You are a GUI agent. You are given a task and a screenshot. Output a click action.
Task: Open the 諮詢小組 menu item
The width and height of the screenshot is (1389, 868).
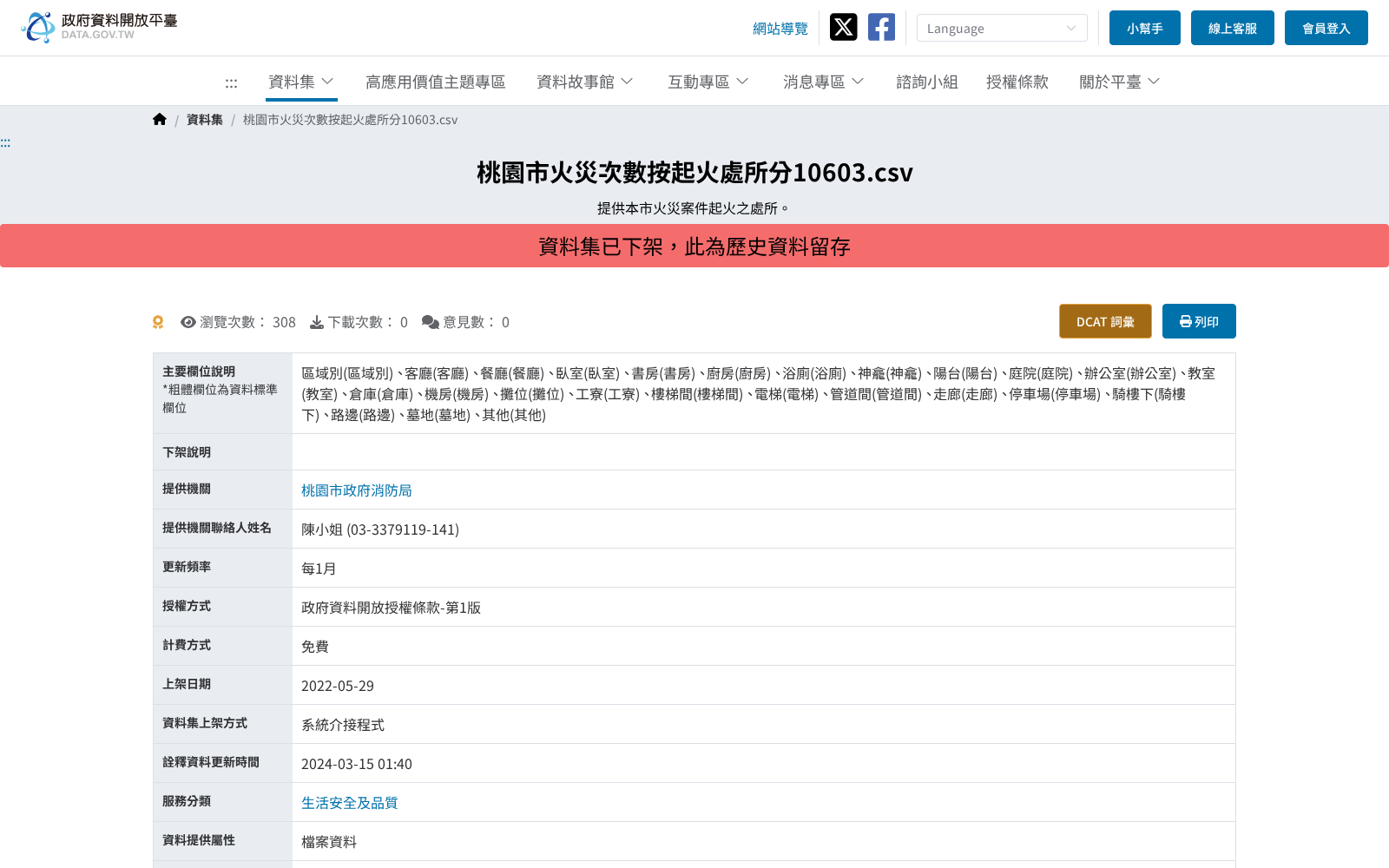tap(927, 82)
